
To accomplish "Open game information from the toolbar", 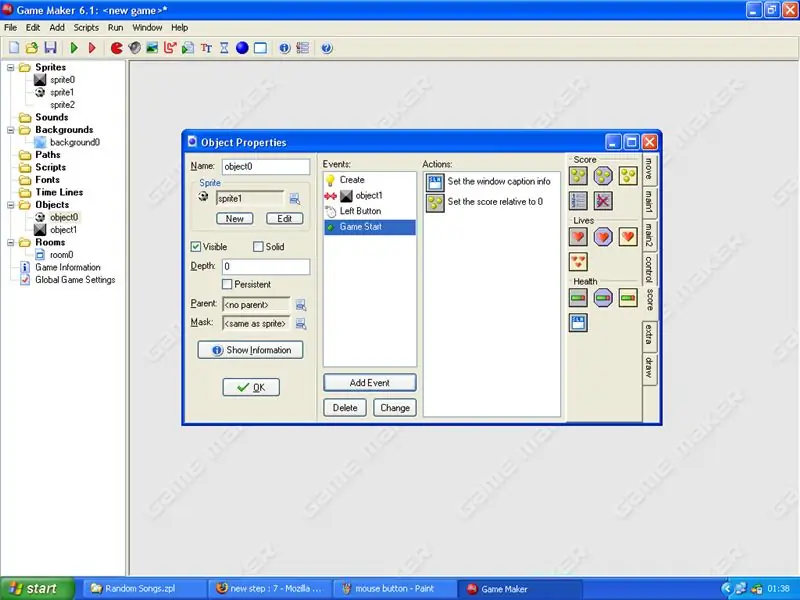I will click(284, 48).
